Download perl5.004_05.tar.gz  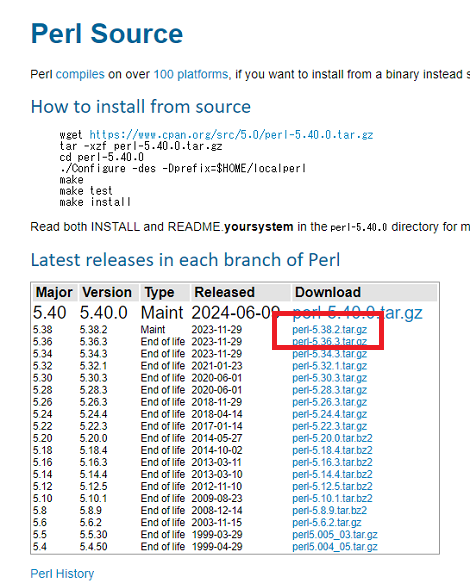[x=335, y=547]
